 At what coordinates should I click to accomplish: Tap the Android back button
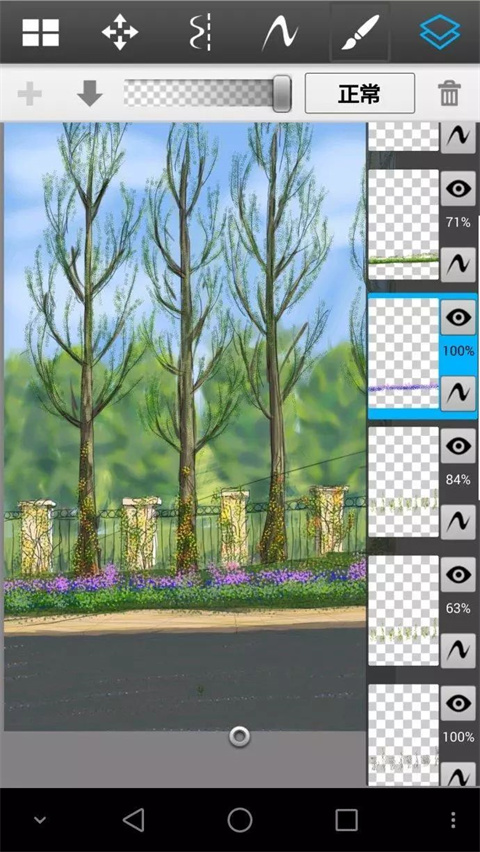pyautogui.click(x=133, y=819)
